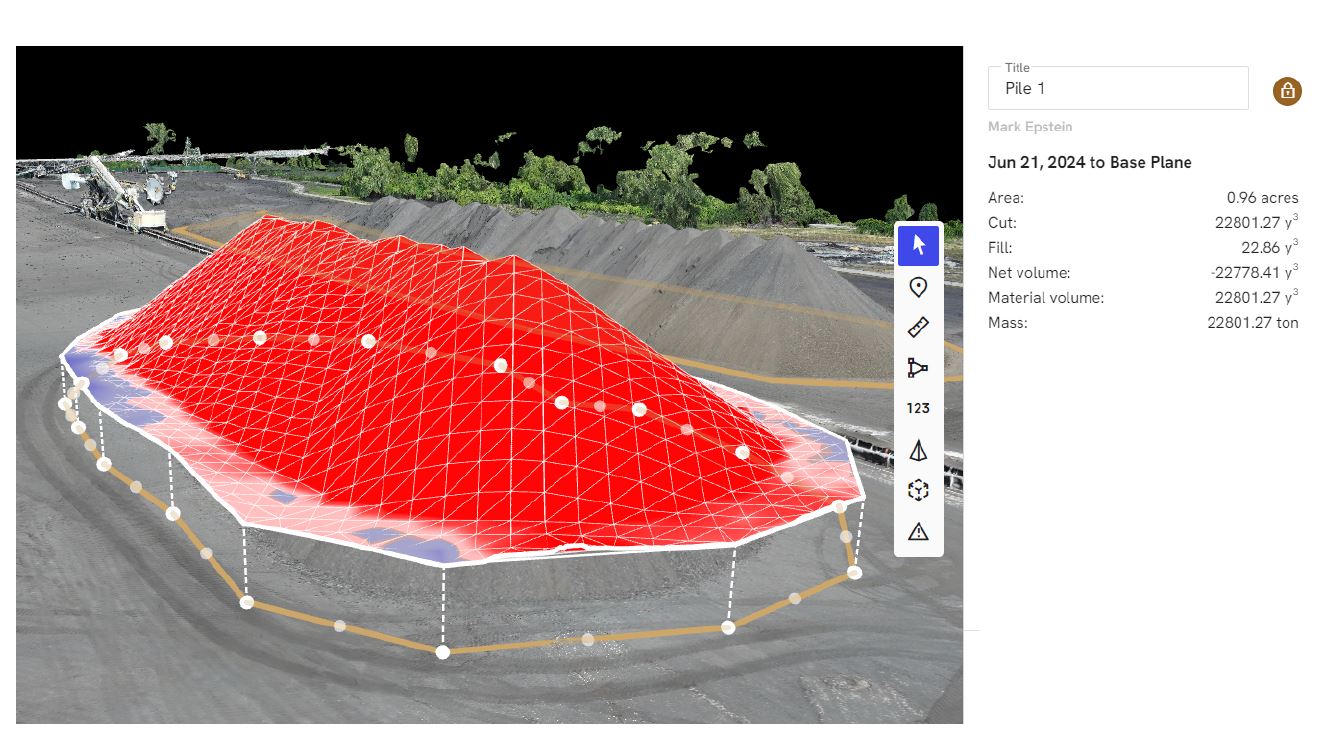Click into the Pile 1 title field
1321x749 pixels.
1117,89
